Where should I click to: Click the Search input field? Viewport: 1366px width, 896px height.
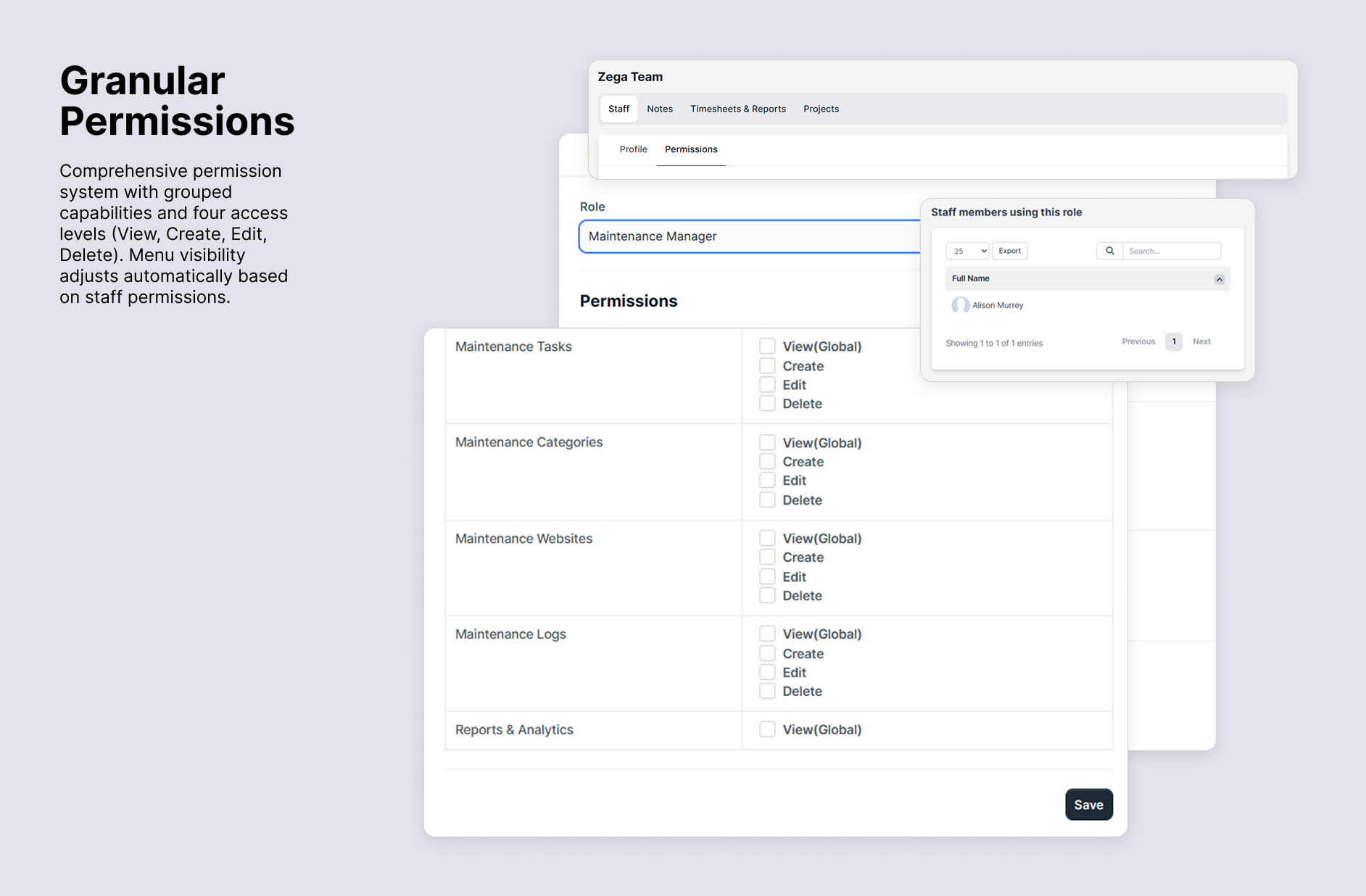pyautogui.click(x=1171, y=250)
